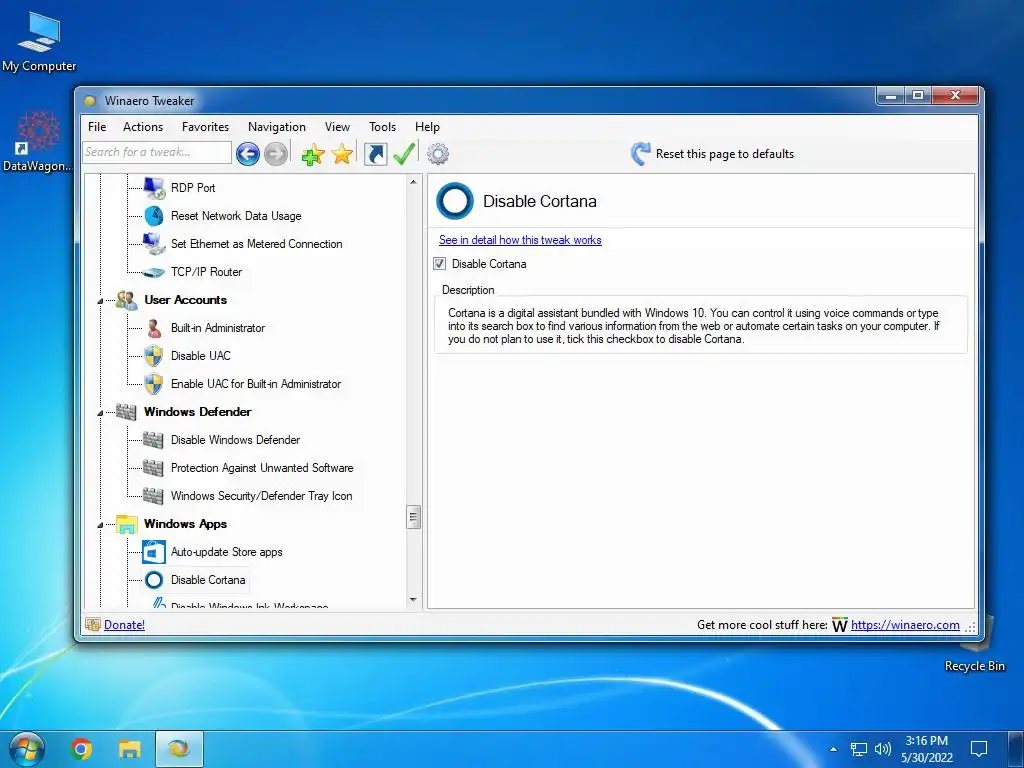Click the Disable UAC shield icon
Viewport: 1024px width, 768px height.
(153, 356)
